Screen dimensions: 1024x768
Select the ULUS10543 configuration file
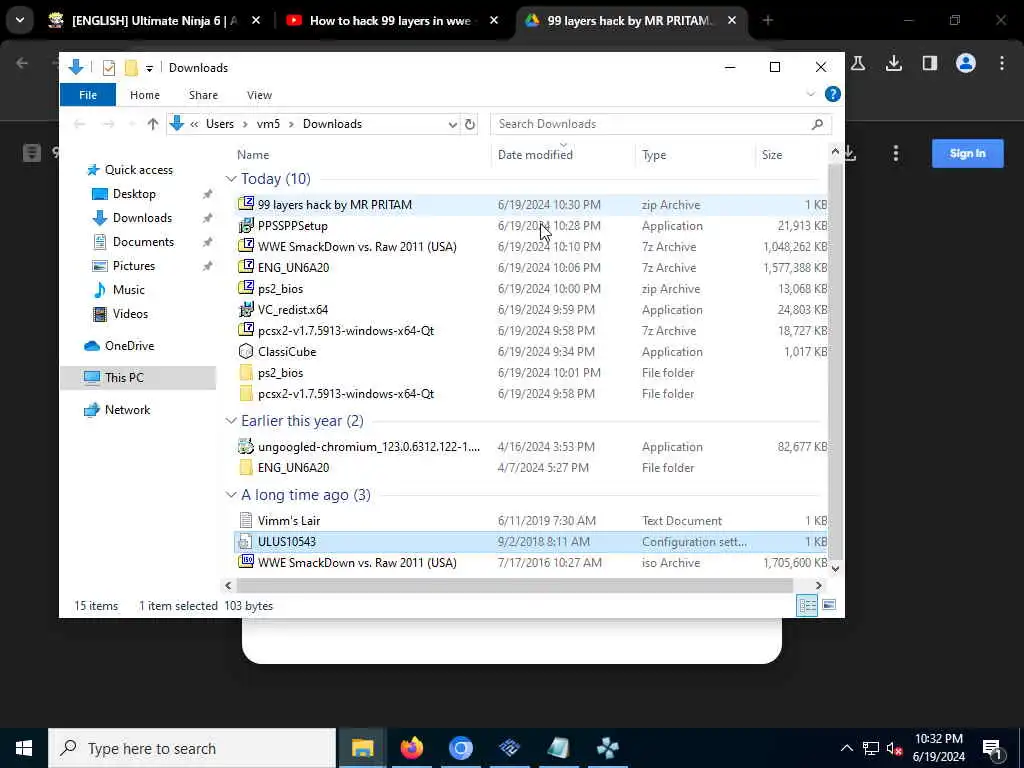(530, 541)
